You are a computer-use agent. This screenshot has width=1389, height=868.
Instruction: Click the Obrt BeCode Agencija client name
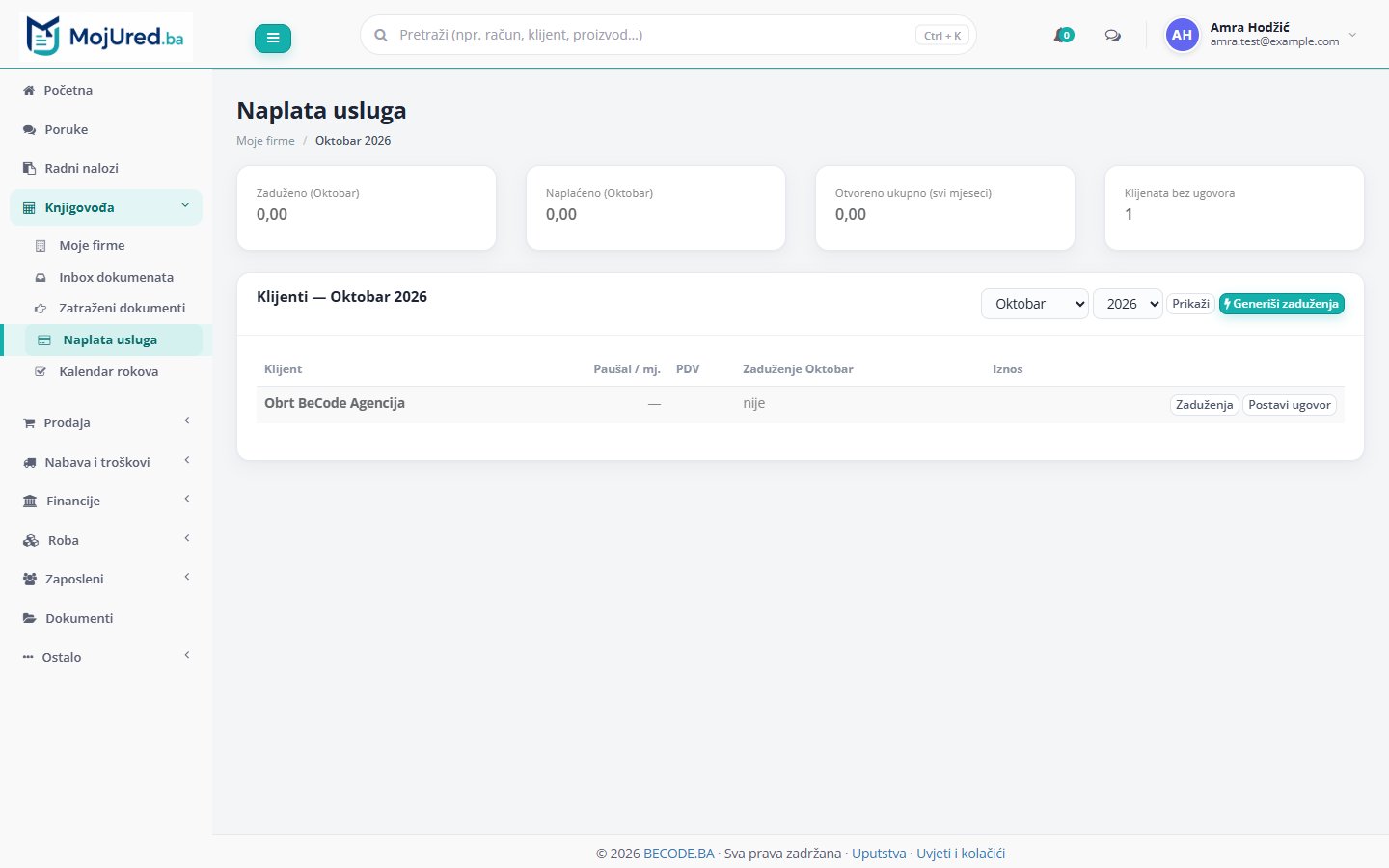point(335,403)
